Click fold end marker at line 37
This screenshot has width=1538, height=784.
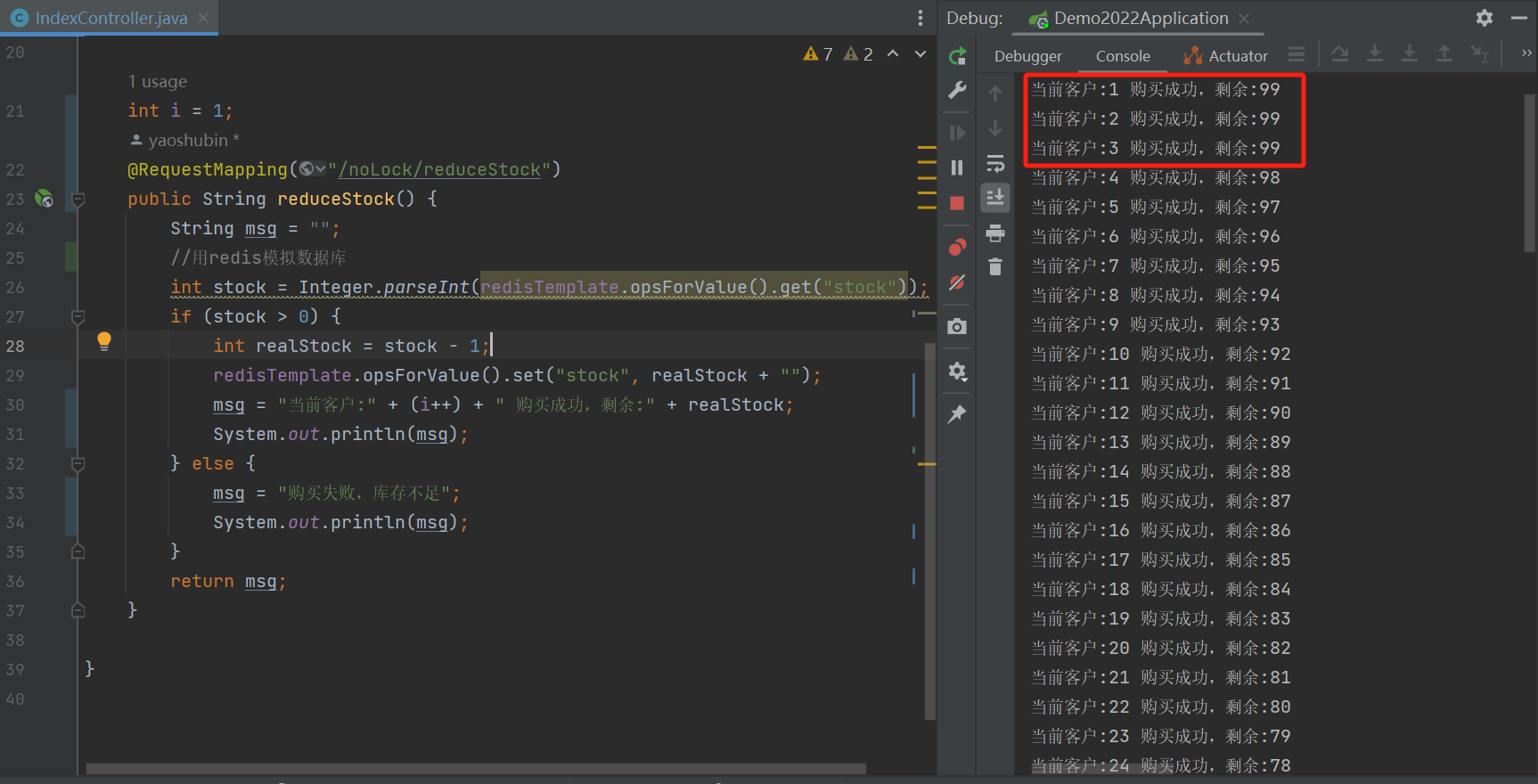click(78, 610)
